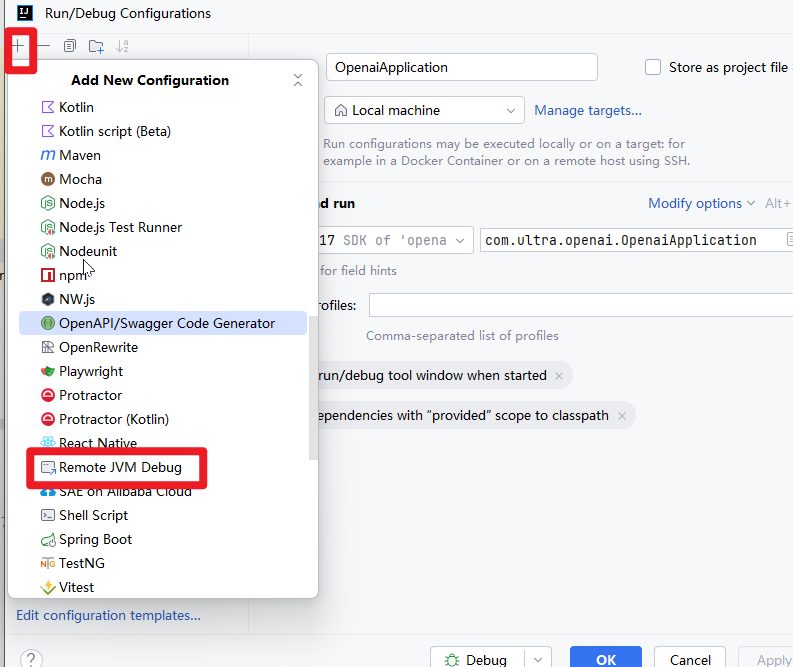This screenshot has height=667, width=793.
Task: Open help with the question mark button
Action: [x=31, y=658]
